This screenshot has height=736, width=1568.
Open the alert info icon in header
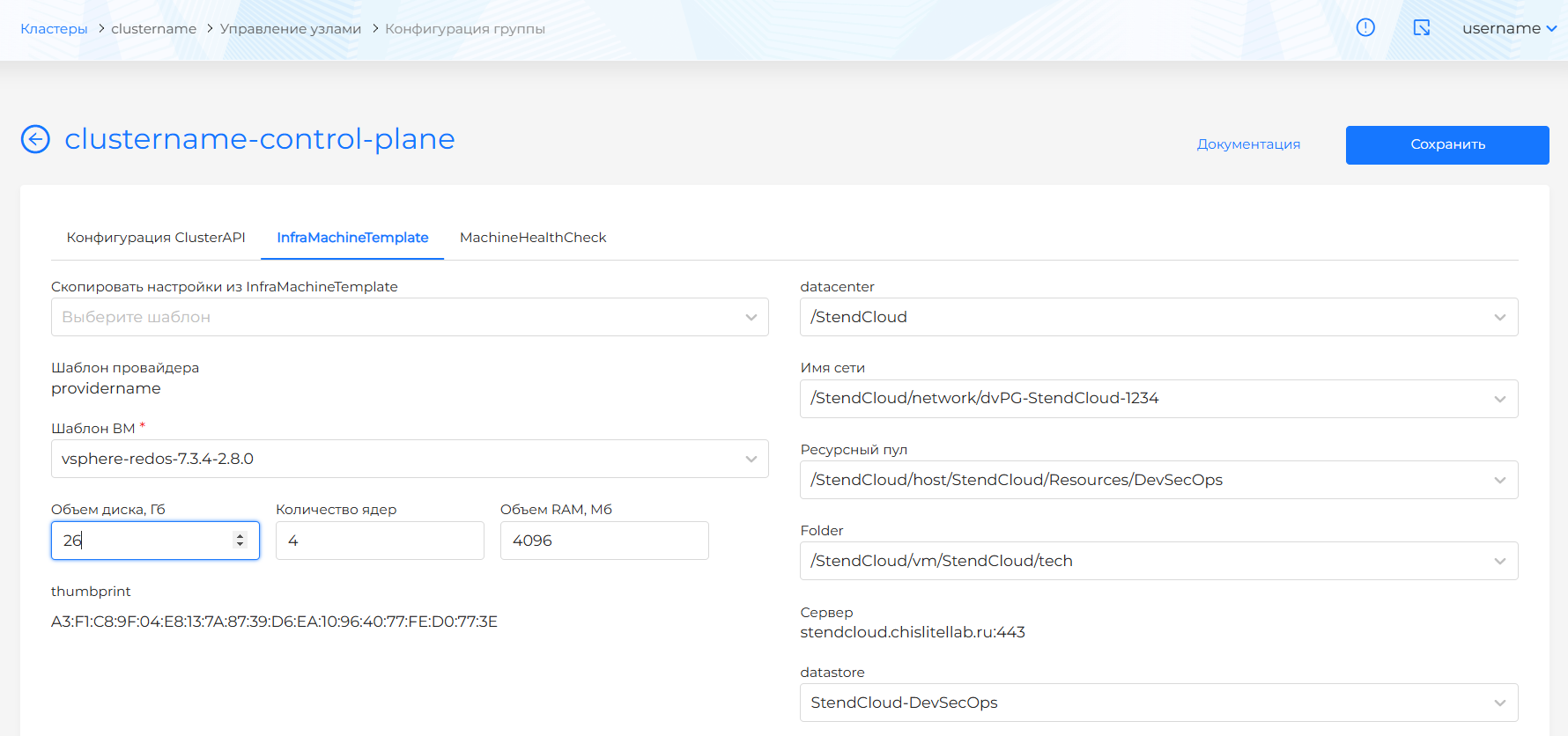[x=1365, y=27]
